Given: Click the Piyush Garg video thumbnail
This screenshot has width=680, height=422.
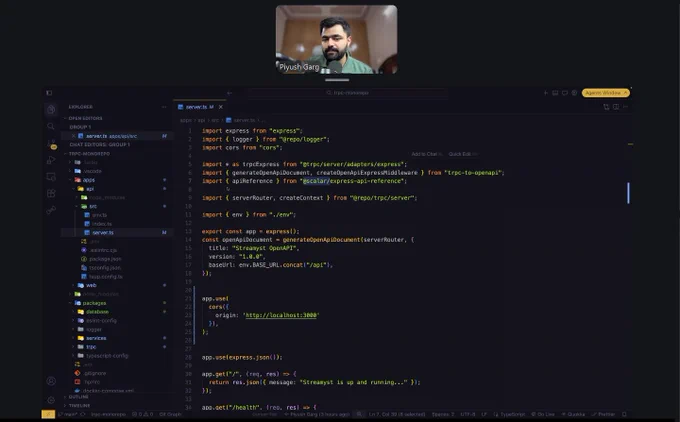Looking at the screenshot, I should coord(337,39).
